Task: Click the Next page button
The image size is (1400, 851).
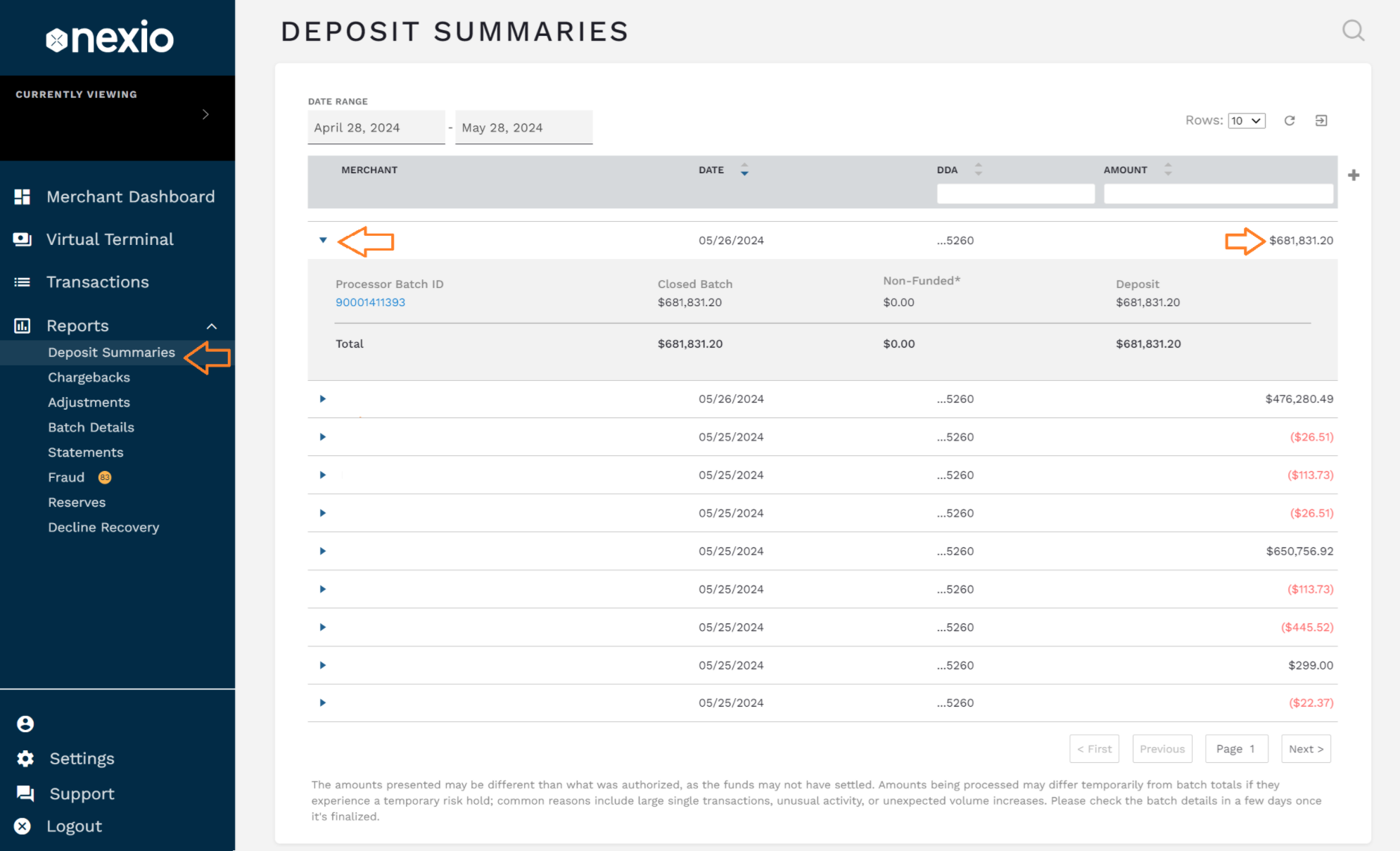Action: pos(1306,749)
